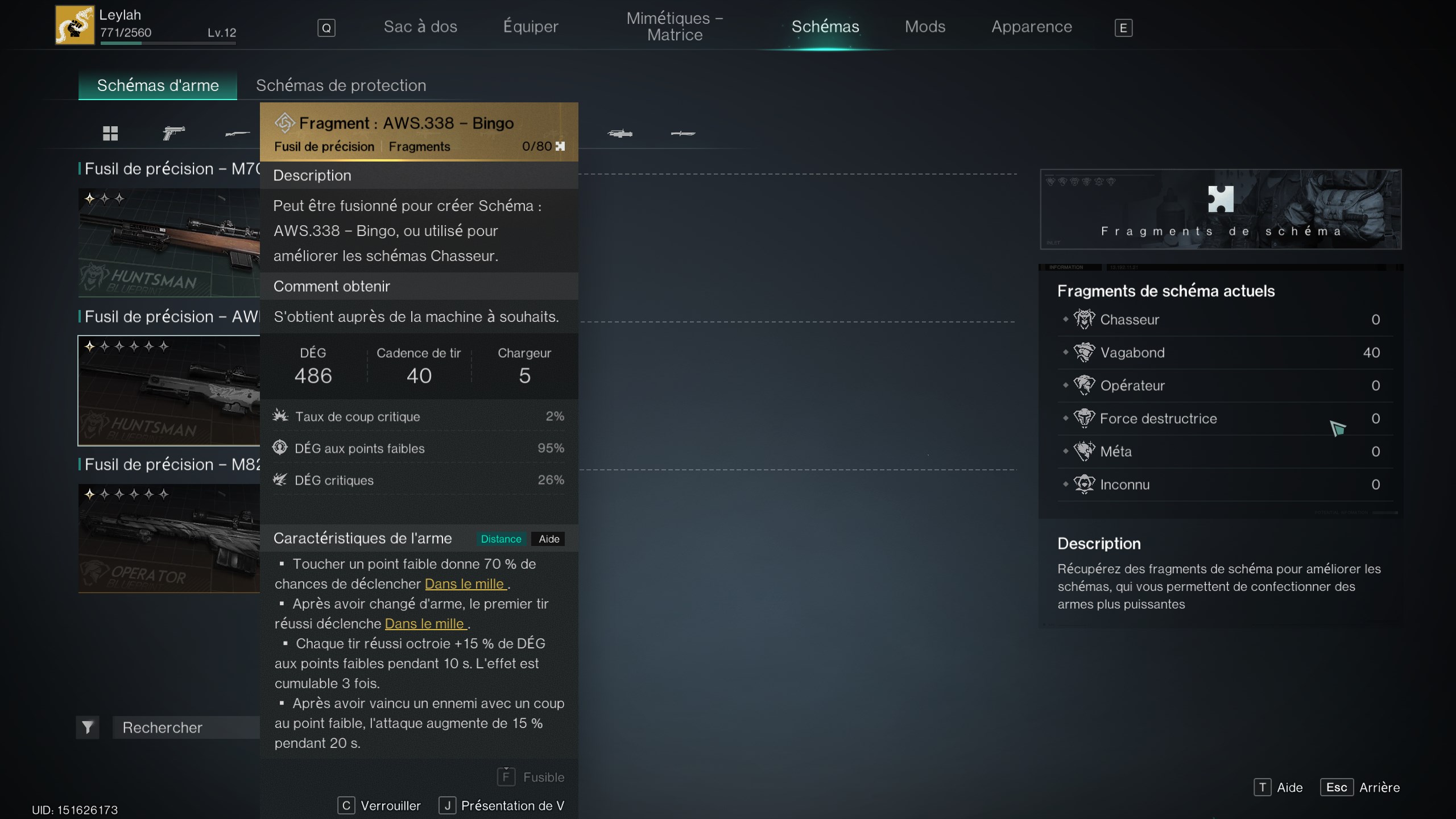The width and height of the screenshot is (1456, 819).
Task: Open the filter funnel beside the search bar
Action: [x=87, y=727]
